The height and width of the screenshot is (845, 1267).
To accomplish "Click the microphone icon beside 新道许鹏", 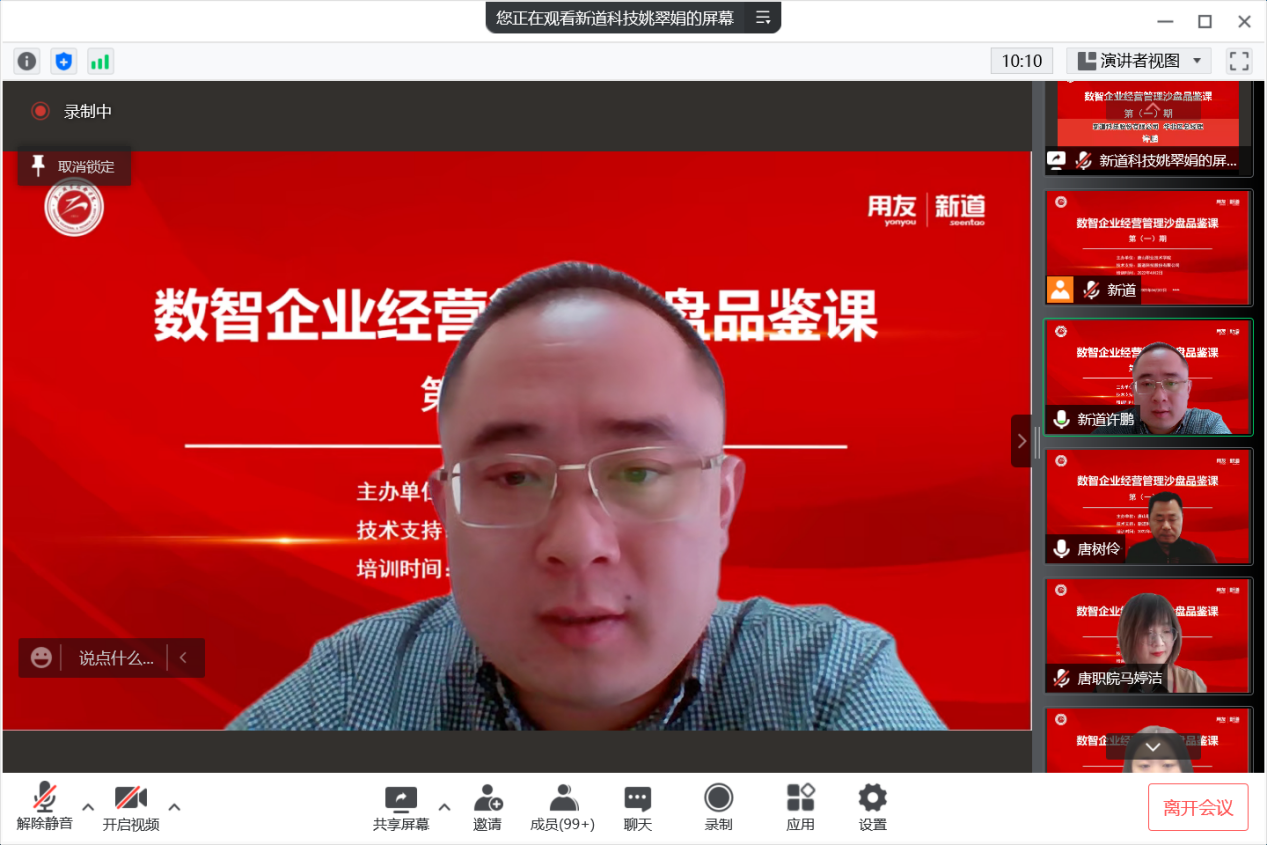I will coord(1061,420).
